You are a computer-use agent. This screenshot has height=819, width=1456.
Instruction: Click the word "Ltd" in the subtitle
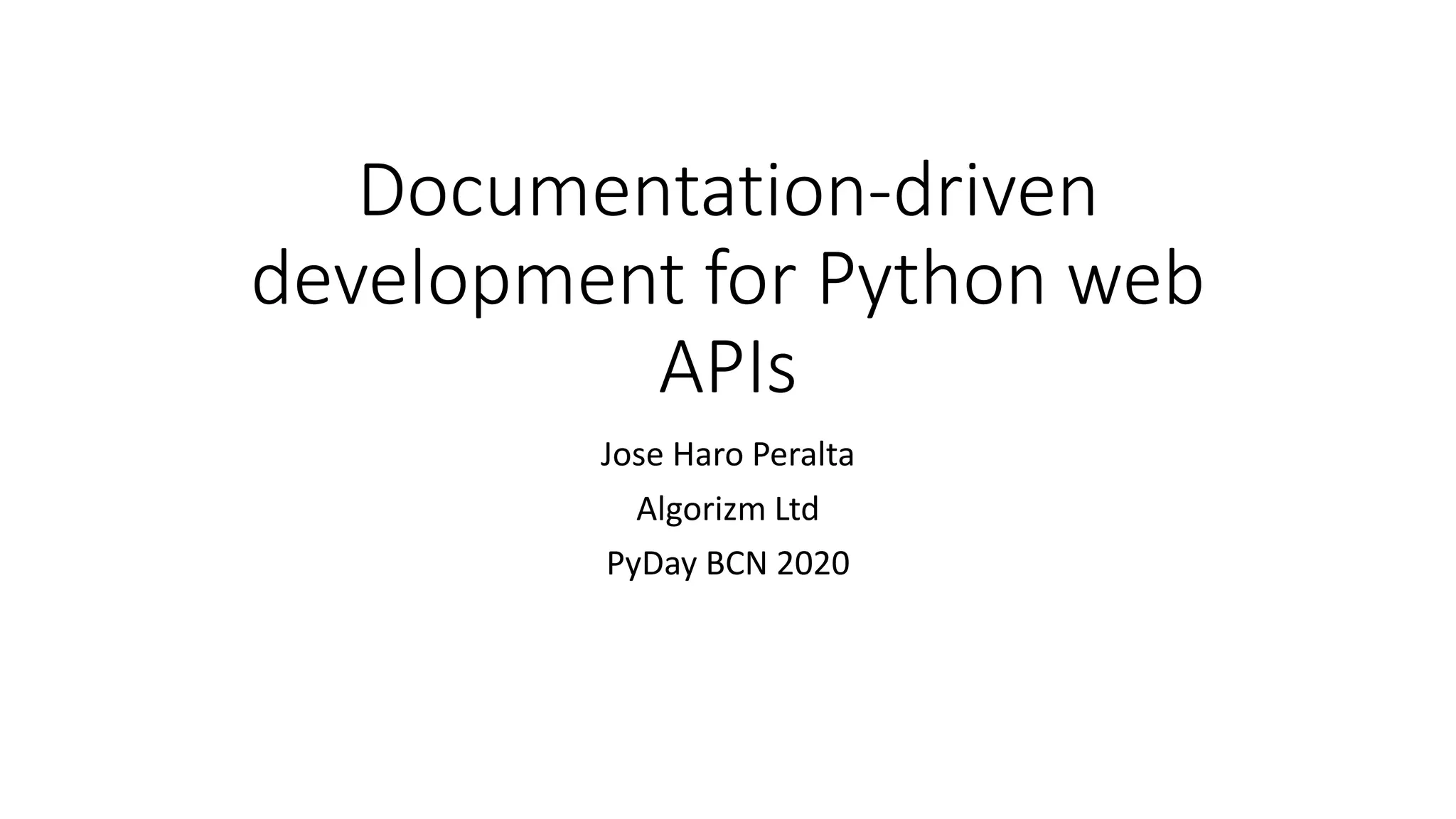[796, 509]
